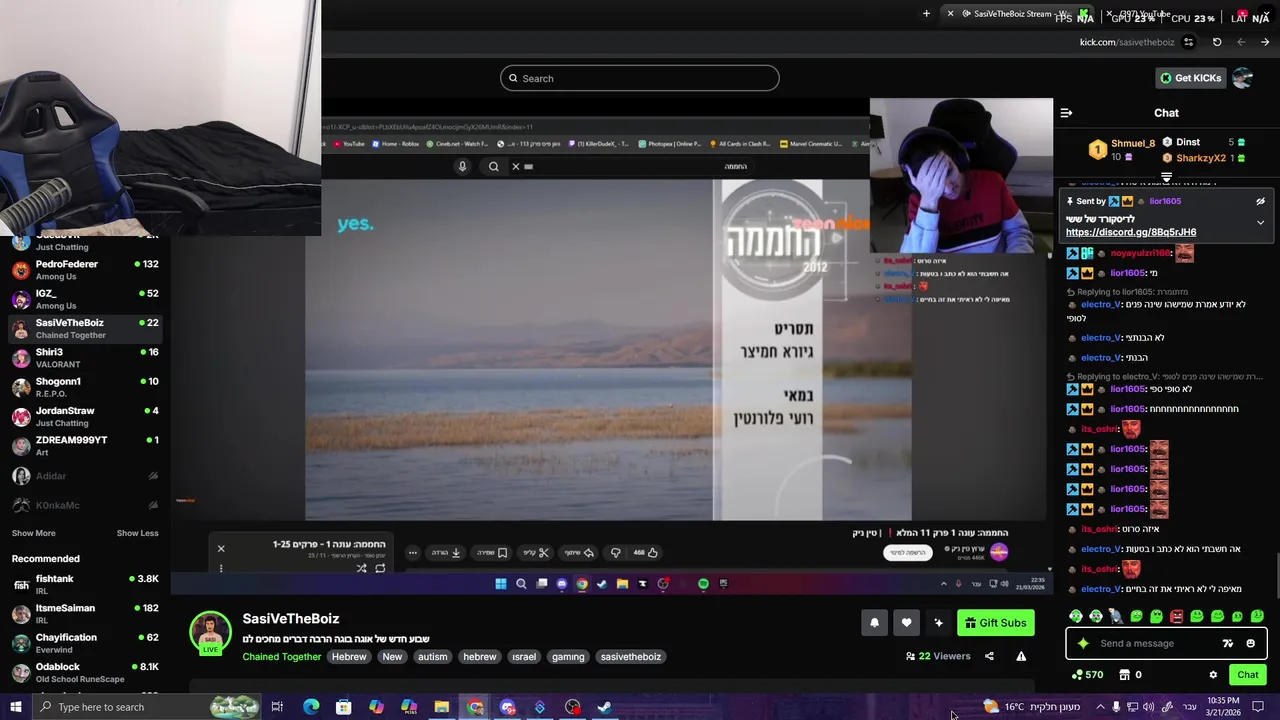Send message with the green Chat button
The image size is (1280, 720).
pyautogui.click(x=1247, y=675)
